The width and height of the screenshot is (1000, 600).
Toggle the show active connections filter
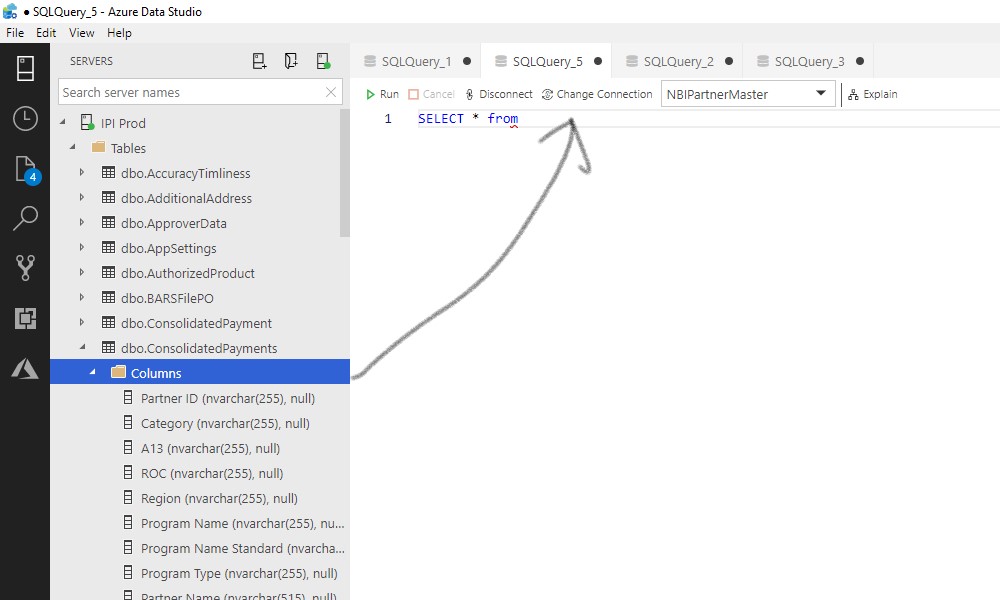(323, 60)
